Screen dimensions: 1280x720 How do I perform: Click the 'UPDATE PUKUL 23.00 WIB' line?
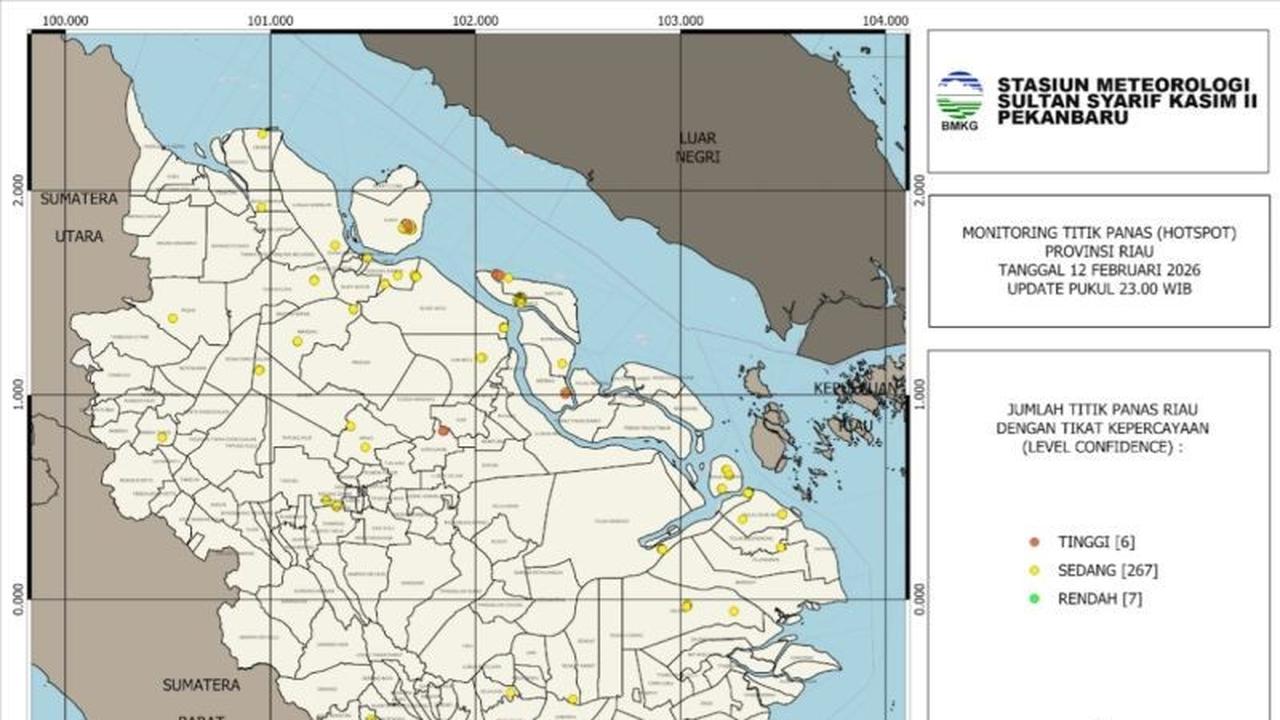pos(1099,289)
